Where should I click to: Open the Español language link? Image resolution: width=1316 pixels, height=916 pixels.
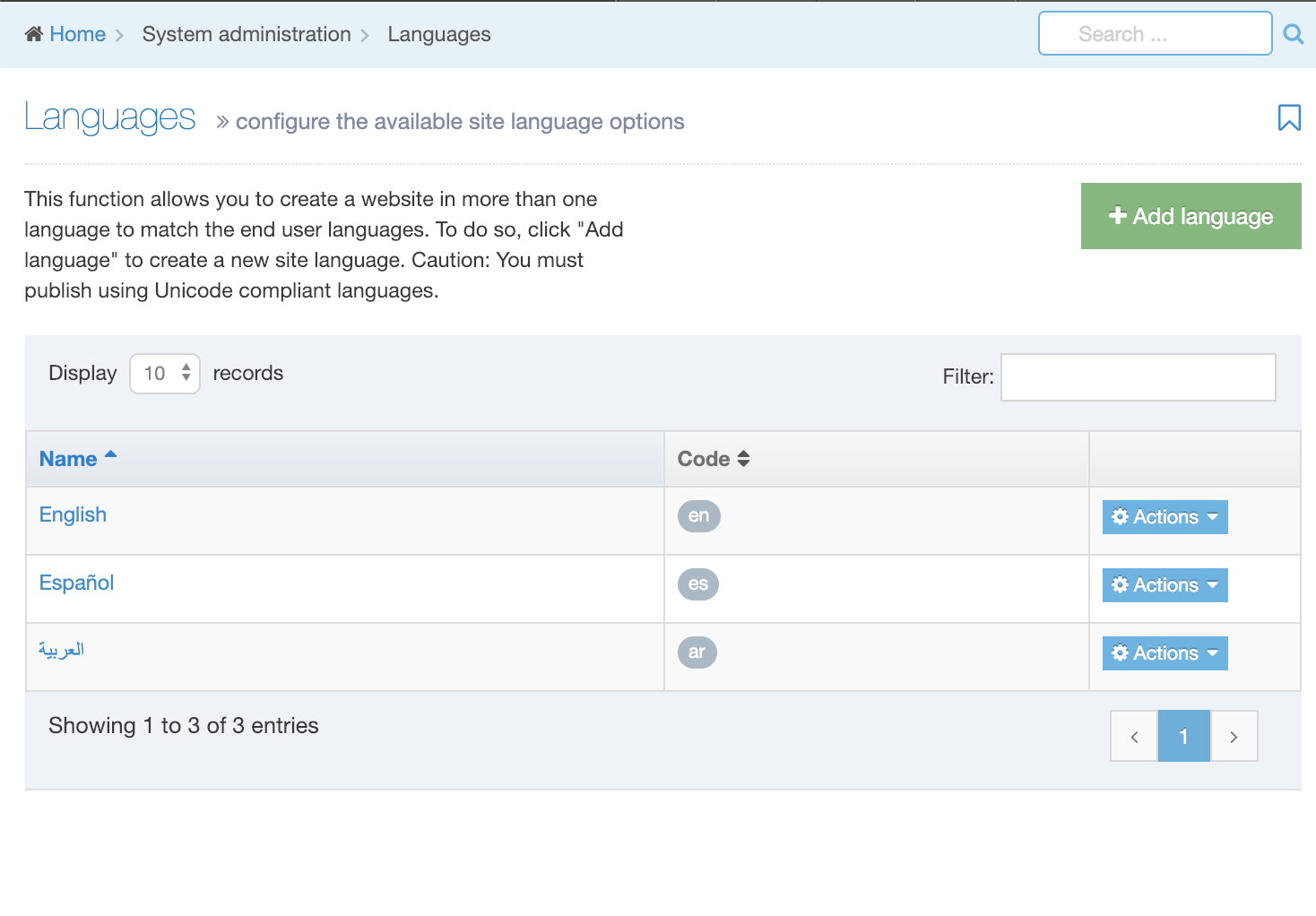click(76, 583)
